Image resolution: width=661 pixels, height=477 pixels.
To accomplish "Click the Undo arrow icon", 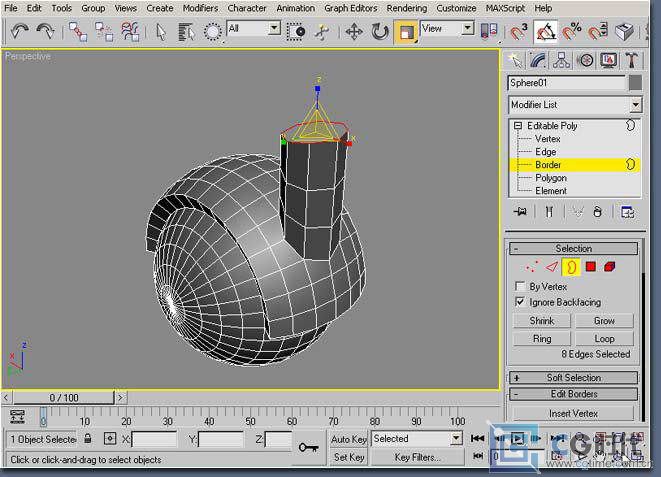I will point(20,31).
